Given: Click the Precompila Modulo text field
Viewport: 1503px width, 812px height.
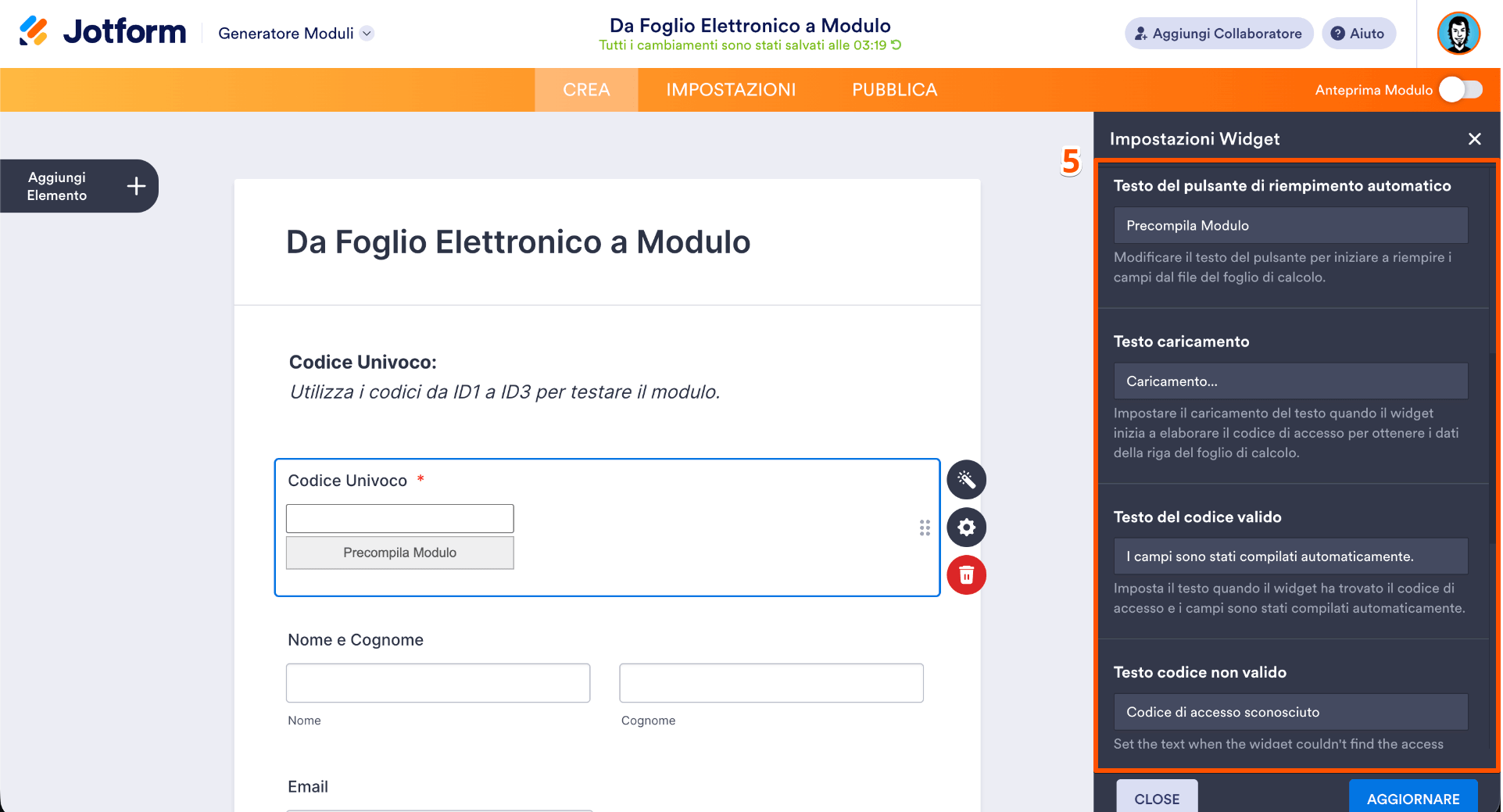Looking at the screenshot, I should pos(1290,225).
